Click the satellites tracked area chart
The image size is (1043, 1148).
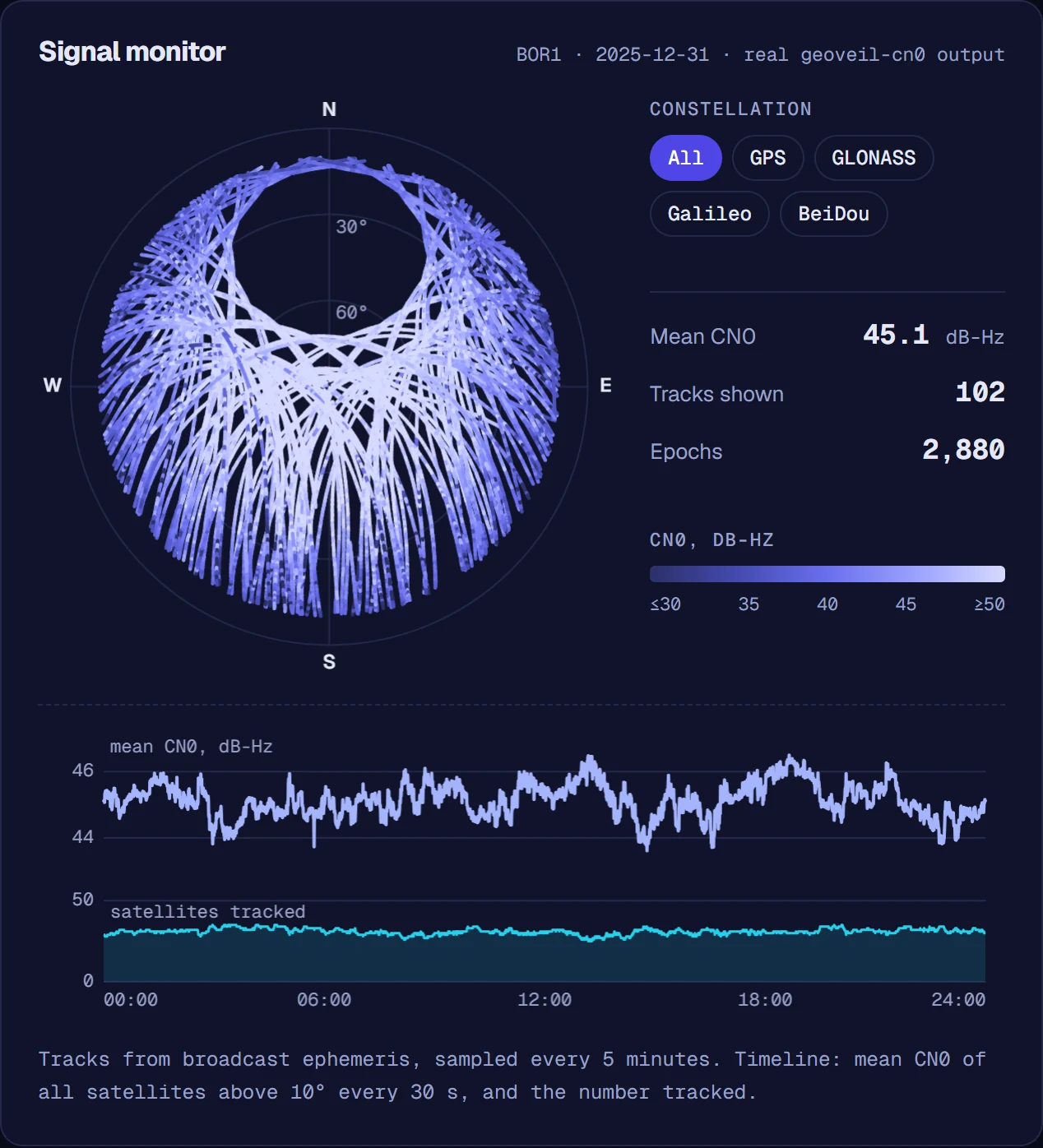click(x=544, y=954)
